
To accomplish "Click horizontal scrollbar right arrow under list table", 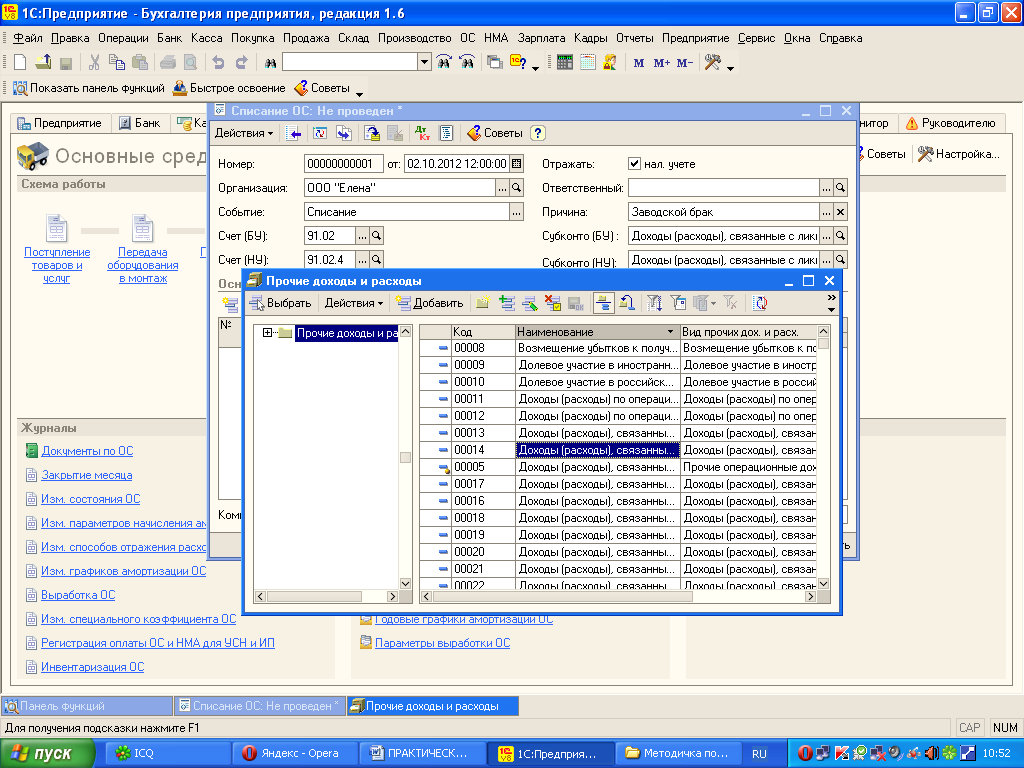I will pos(810,596).
